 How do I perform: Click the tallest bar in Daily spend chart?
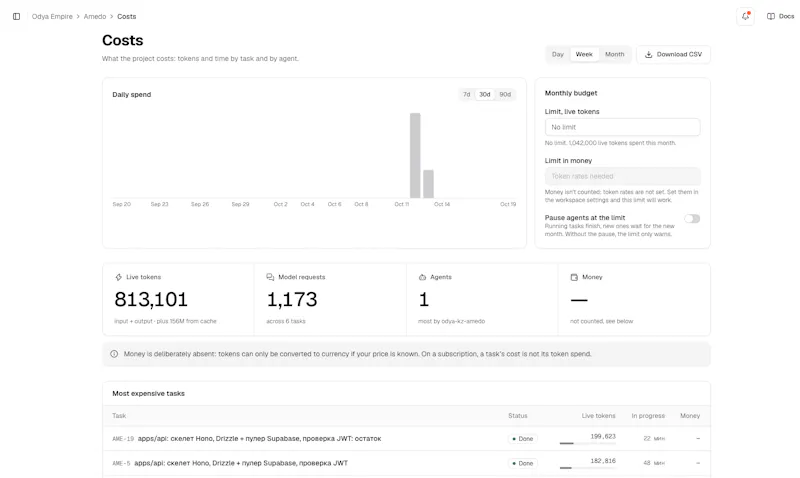[x=415, y=156]
